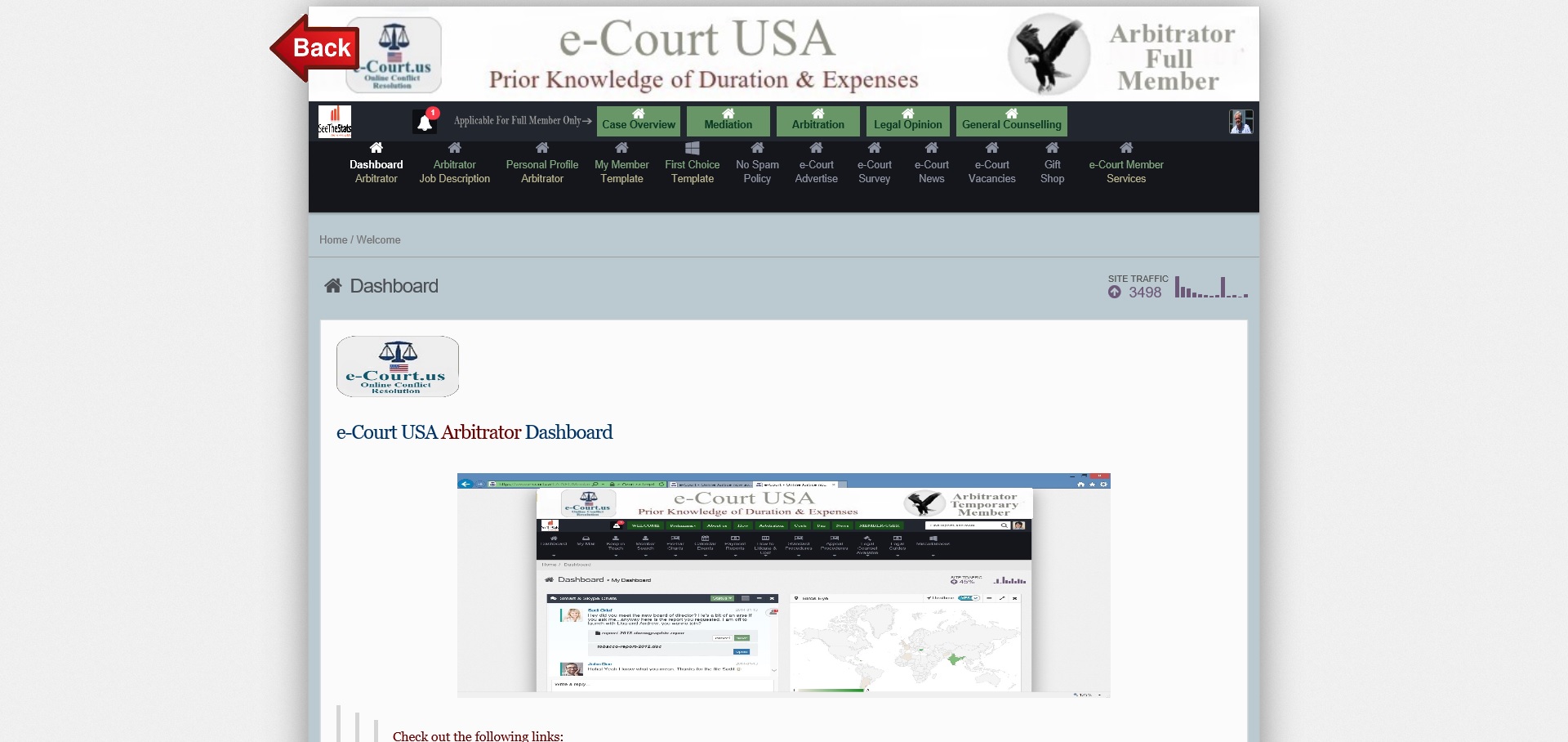Screen dimensions: 1568x742
Task: Open the Case Overview button
Action: tap(639, 122)
